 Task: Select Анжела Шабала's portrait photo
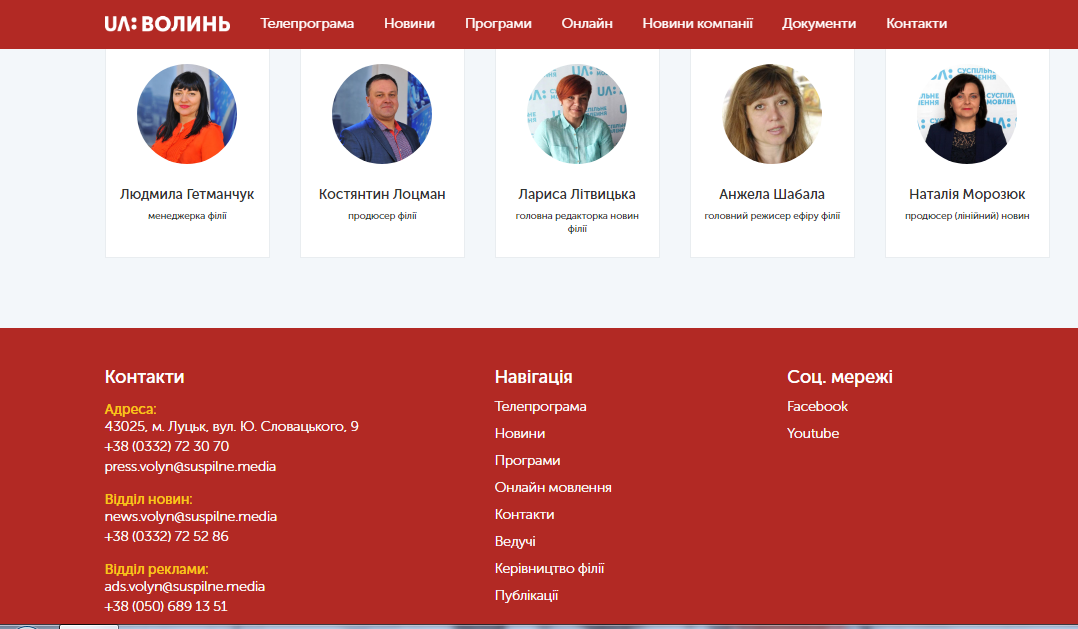772,114
